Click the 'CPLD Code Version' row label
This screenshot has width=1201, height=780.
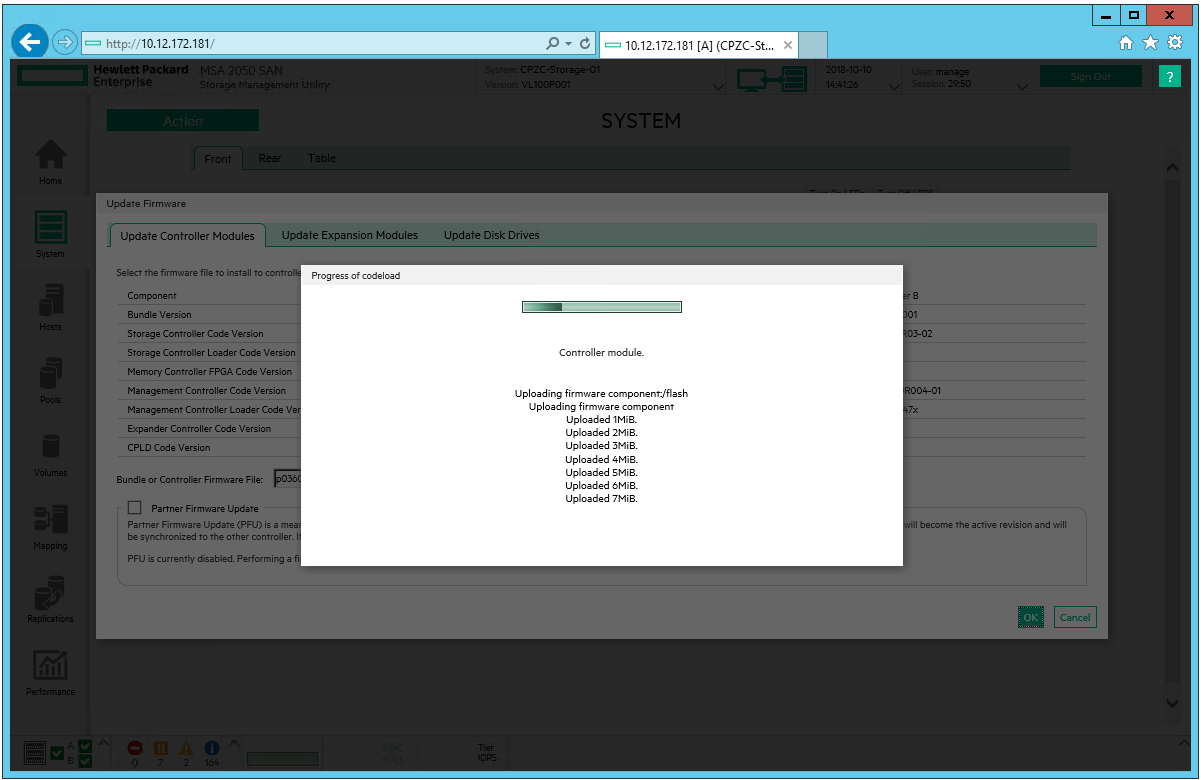point(169,448)
